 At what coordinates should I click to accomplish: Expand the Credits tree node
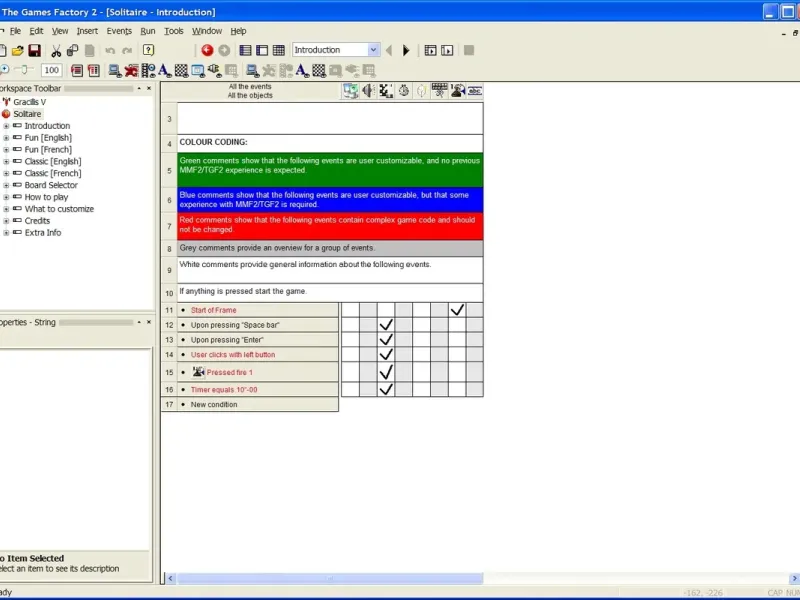(6, 221)
